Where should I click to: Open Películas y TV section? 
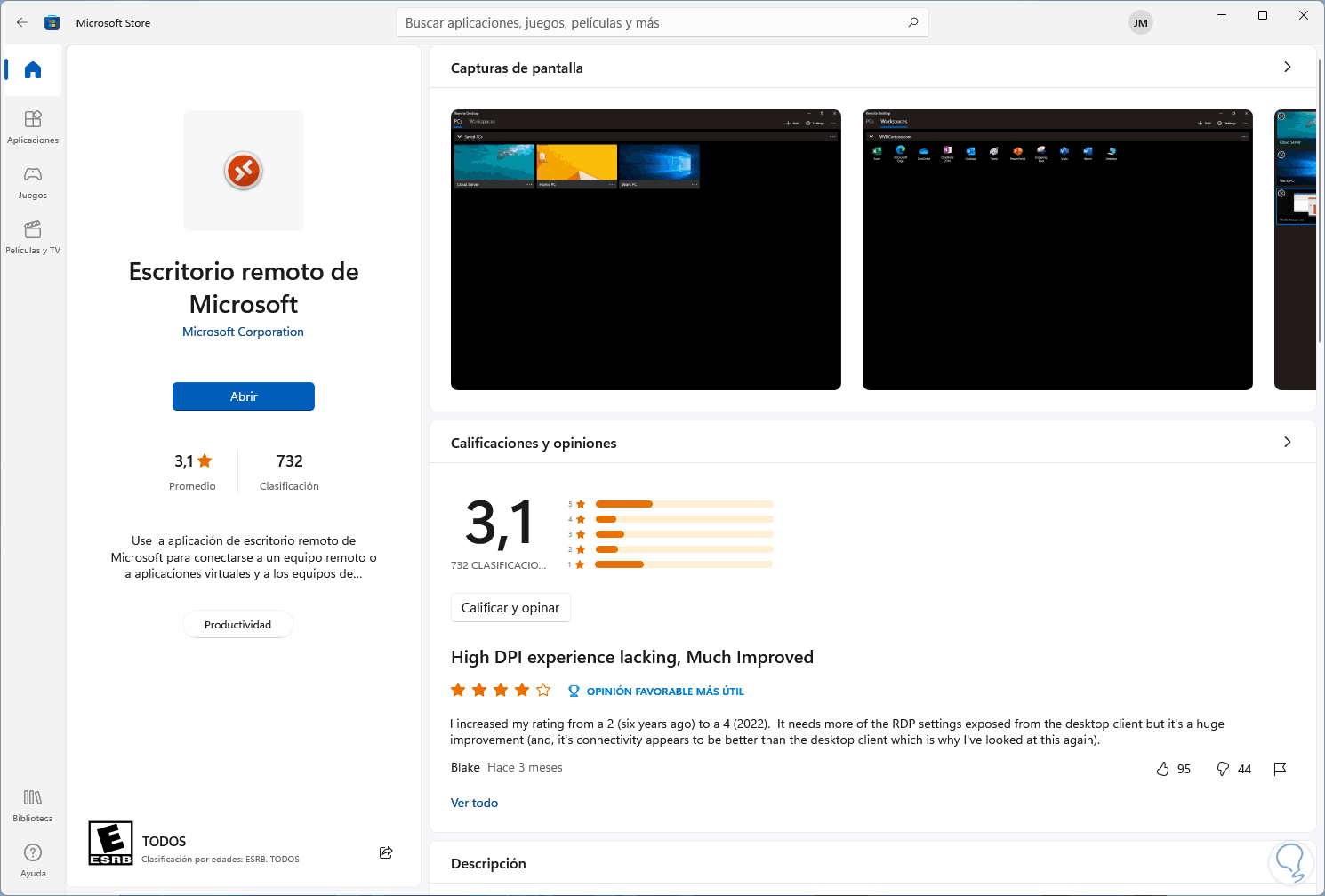point(33,237)
